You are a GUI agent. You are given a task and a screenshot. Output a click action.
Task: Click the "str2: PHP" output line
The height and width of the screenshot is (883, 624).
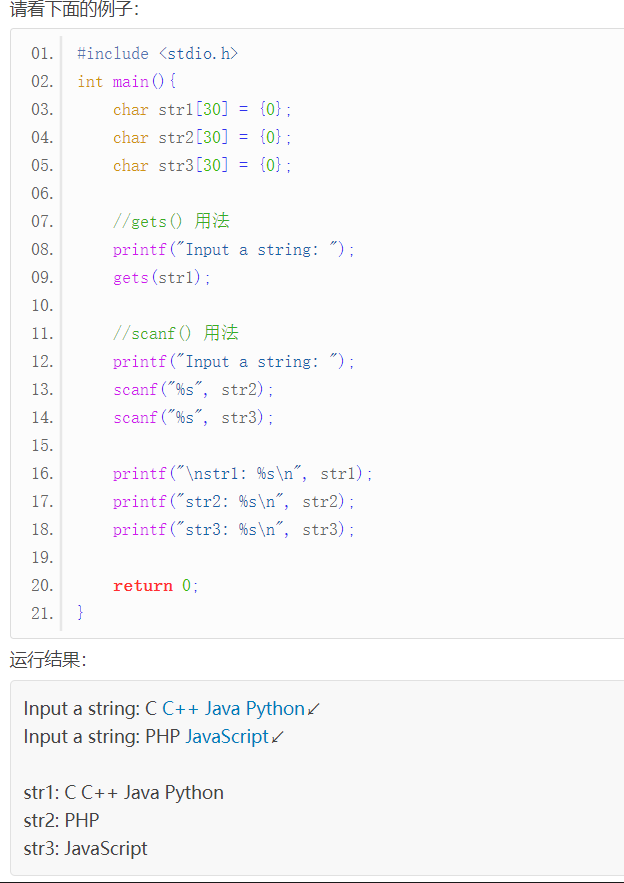61,821
